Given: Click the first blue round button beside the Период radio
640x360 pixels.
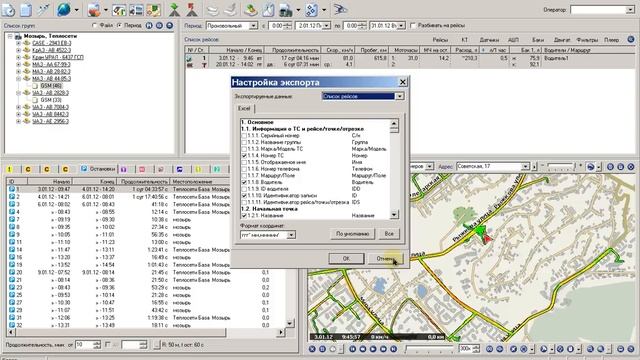Looking at the screenshot, I should [x=149, y=25].
